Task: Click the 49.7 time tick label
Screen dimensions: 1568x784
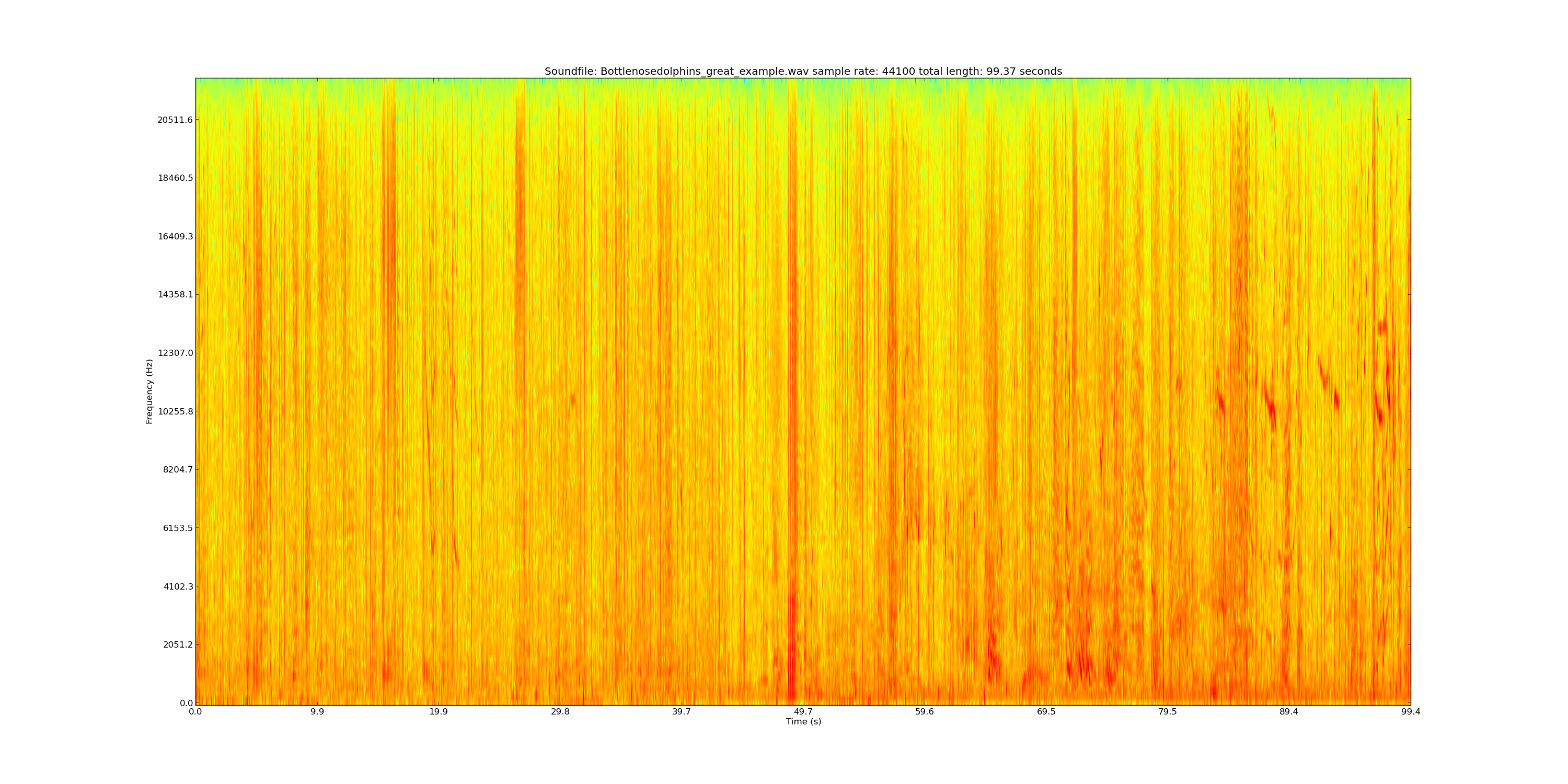Action: 803,711
